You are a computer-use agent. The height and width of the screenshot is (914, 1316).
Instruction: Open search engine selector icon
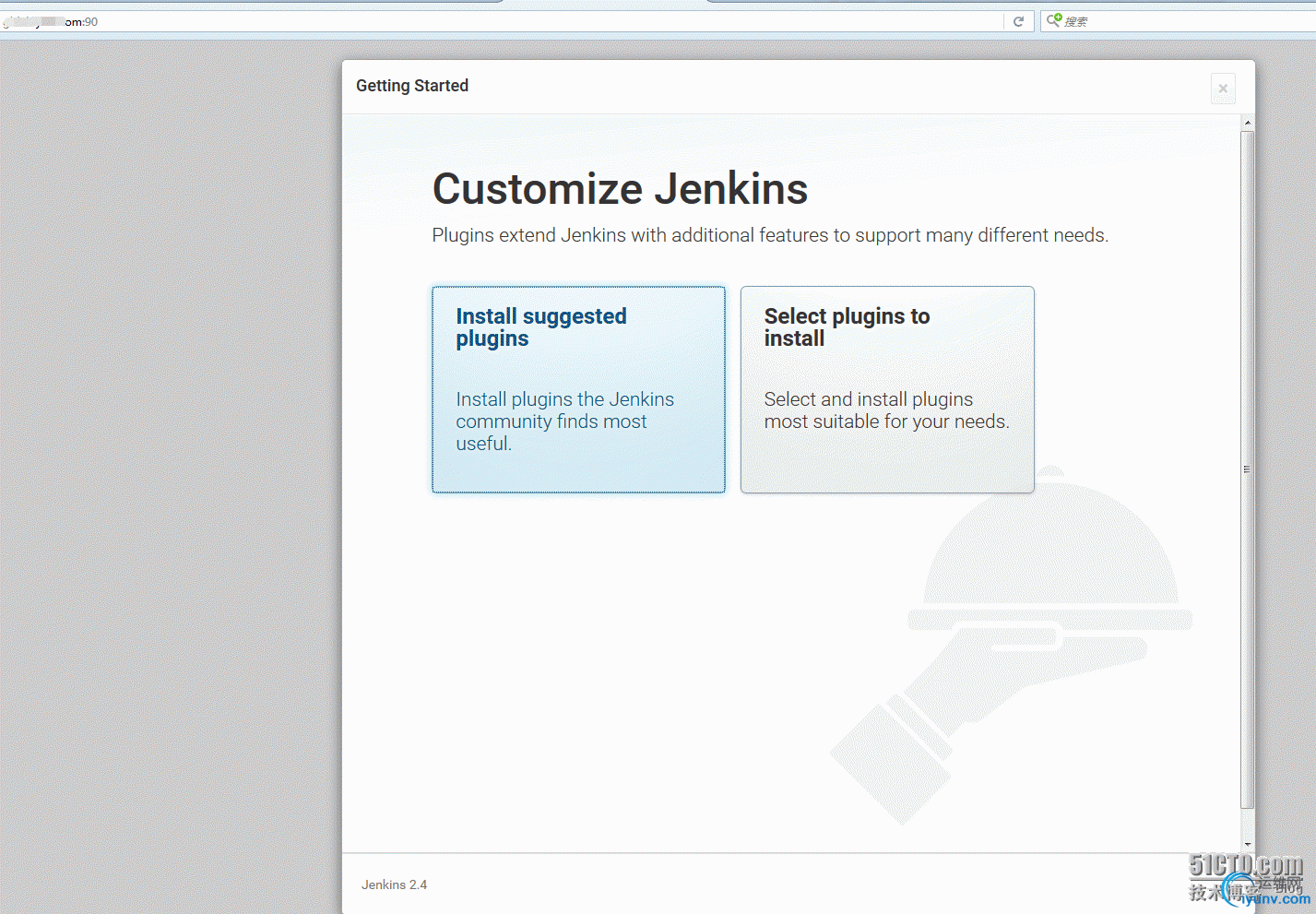pyautogui.click(x=1054, y=20)
